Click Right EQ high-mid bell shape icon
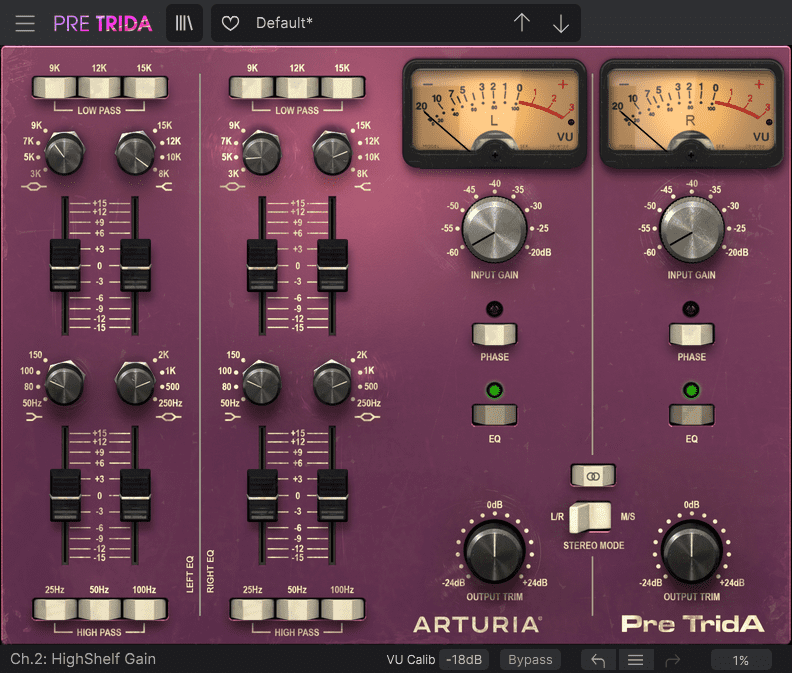Image resolution: width=792 pixels, height=673 pixels. pyautogui.click(x=232, y=187)
